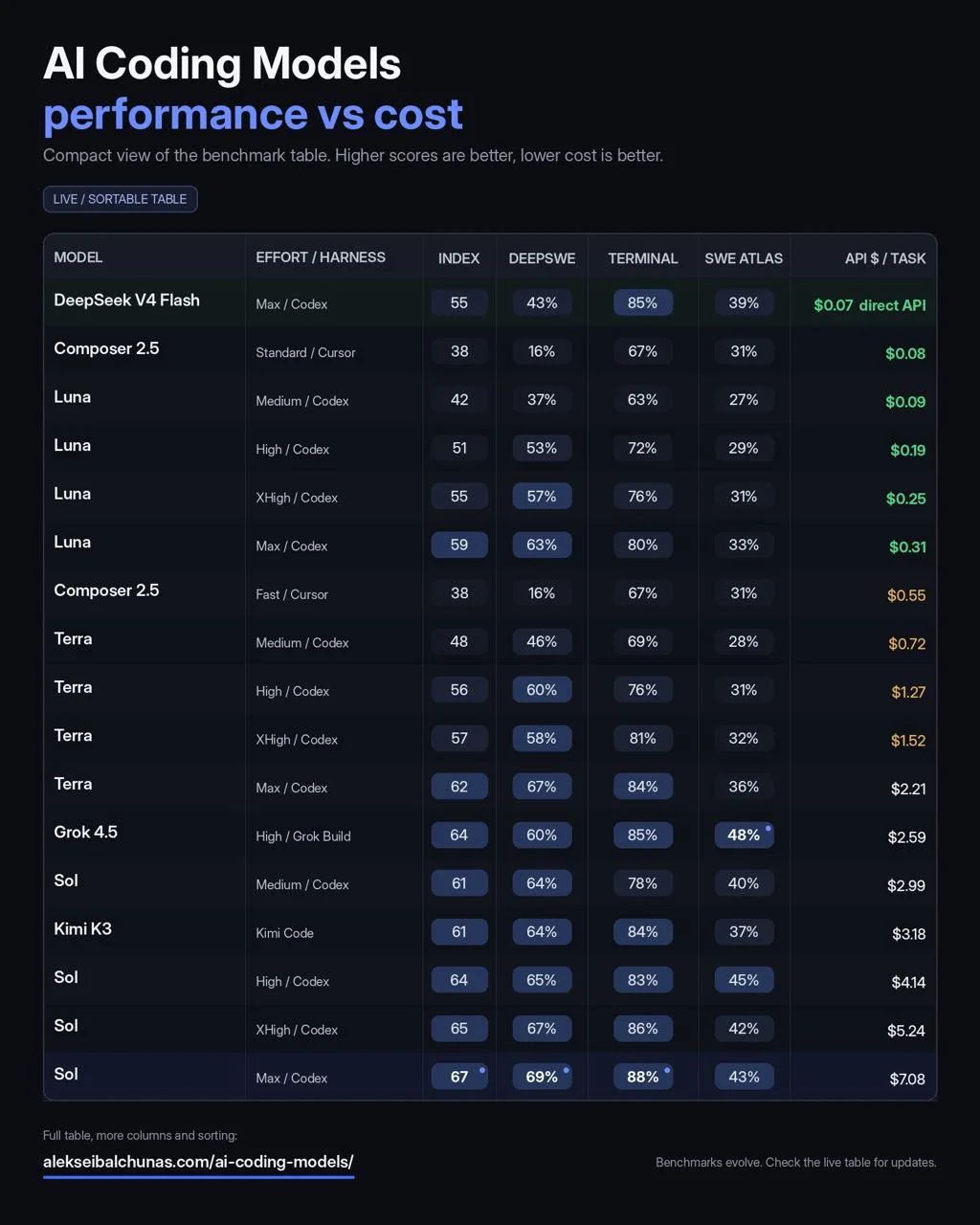The width and height of the screenshot is (980, 1225).
Task: Click the $0.08 cost value
Action: 905,353
